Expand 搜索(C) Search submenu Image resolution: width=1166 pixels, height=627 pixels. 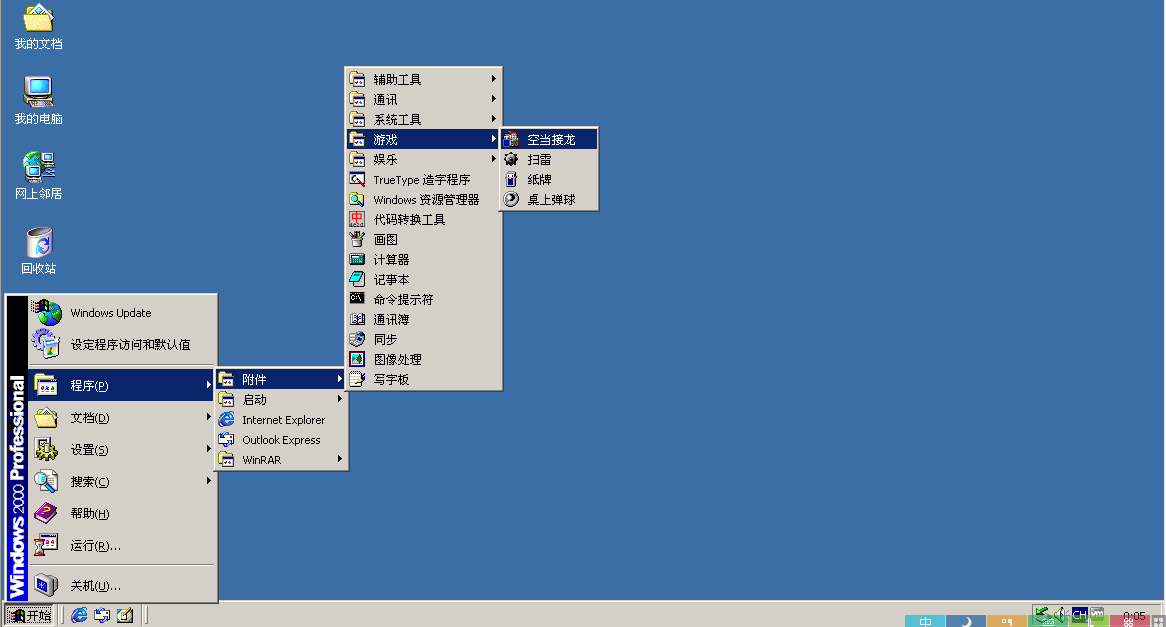(x=122, y=482)
